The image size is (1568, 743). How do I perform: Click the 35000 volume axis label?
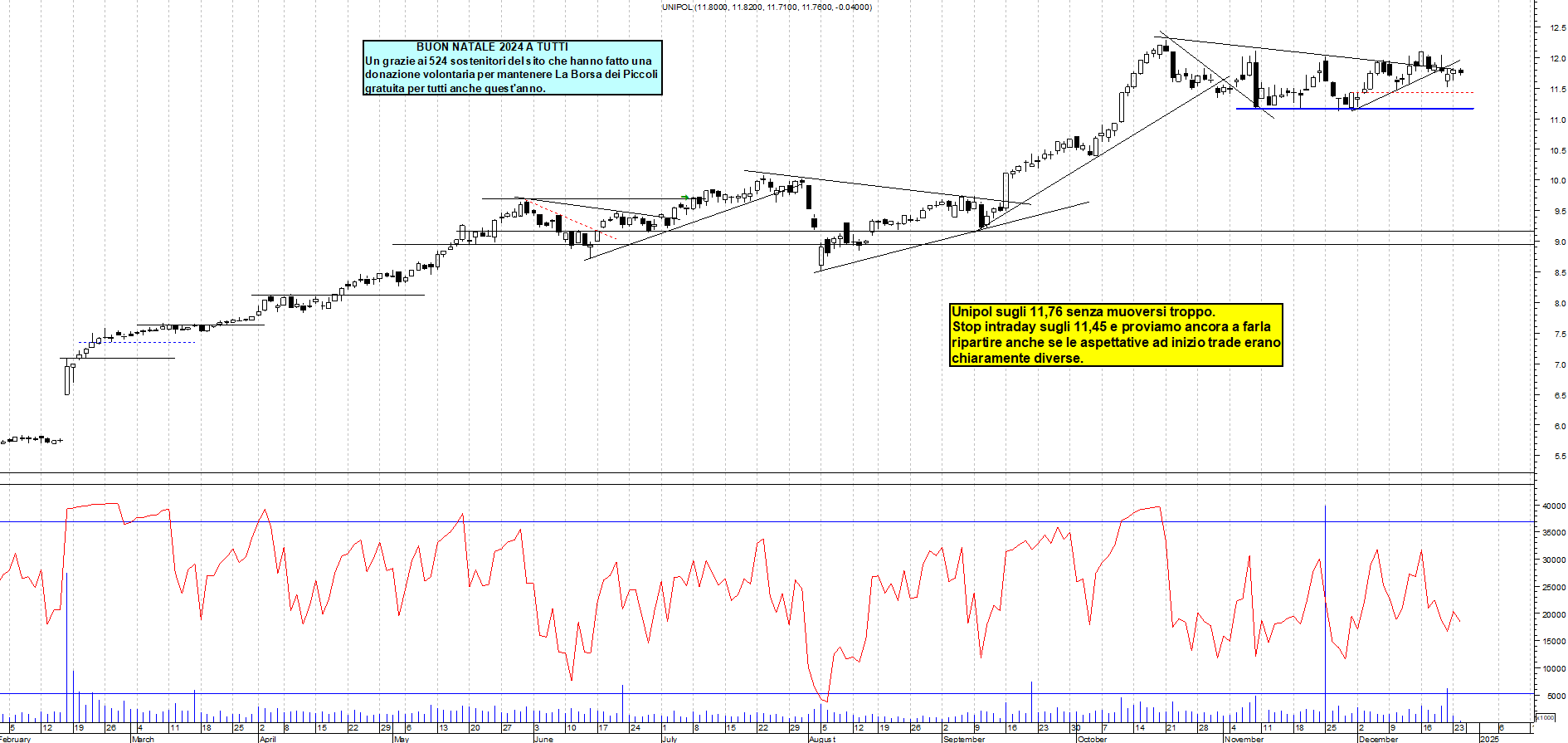[x=1553, y=533]
